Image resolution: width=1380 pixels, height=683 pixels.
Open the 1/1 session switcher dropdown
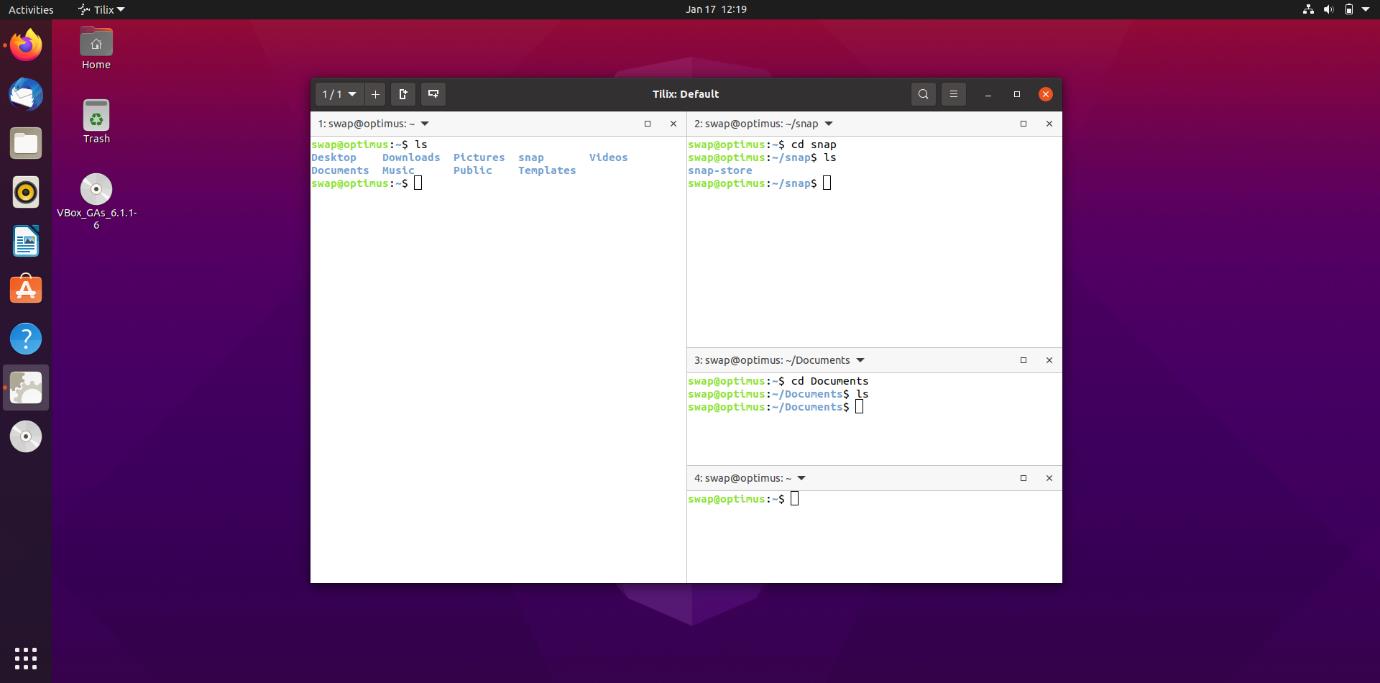(x=338, y=94)
